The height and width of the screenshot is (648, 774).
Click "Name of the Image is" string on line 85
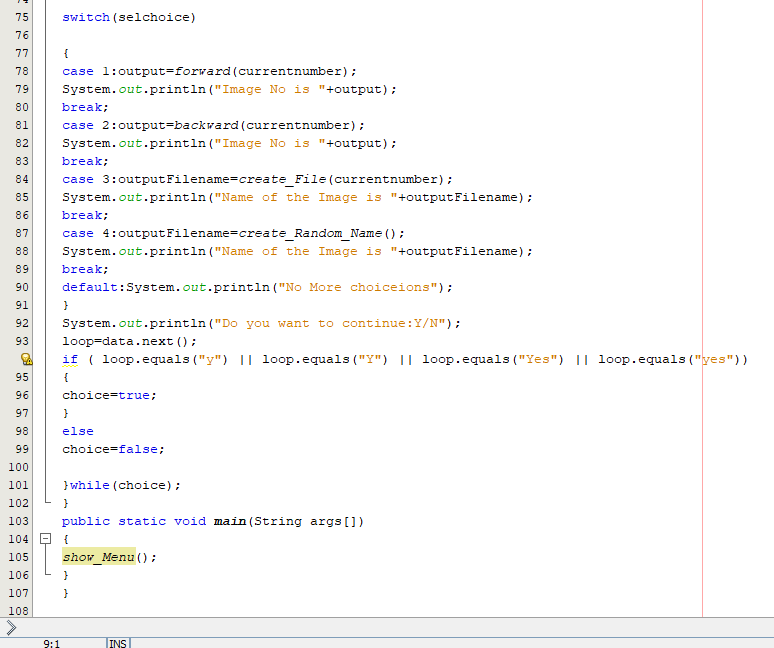[x=306, y=197]
